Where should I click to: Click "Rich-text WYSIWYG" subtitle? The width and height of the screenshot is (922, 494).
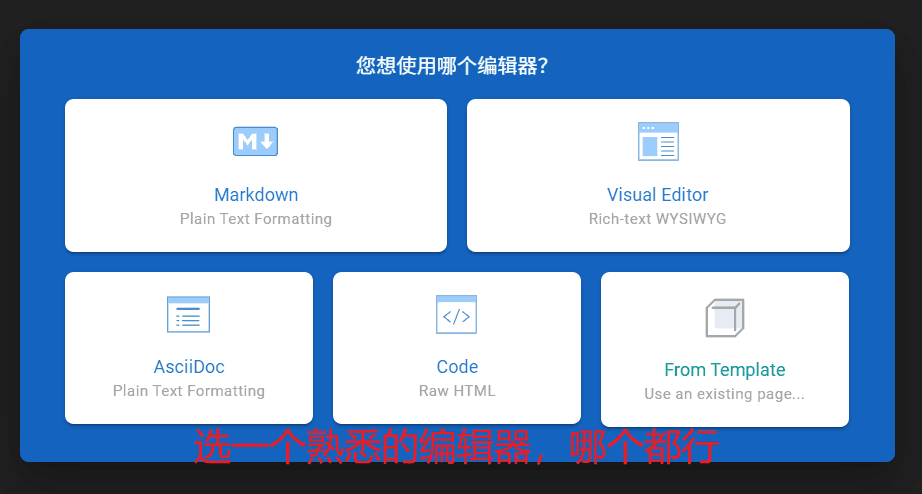pyautogui.click(x=657, y=219)
